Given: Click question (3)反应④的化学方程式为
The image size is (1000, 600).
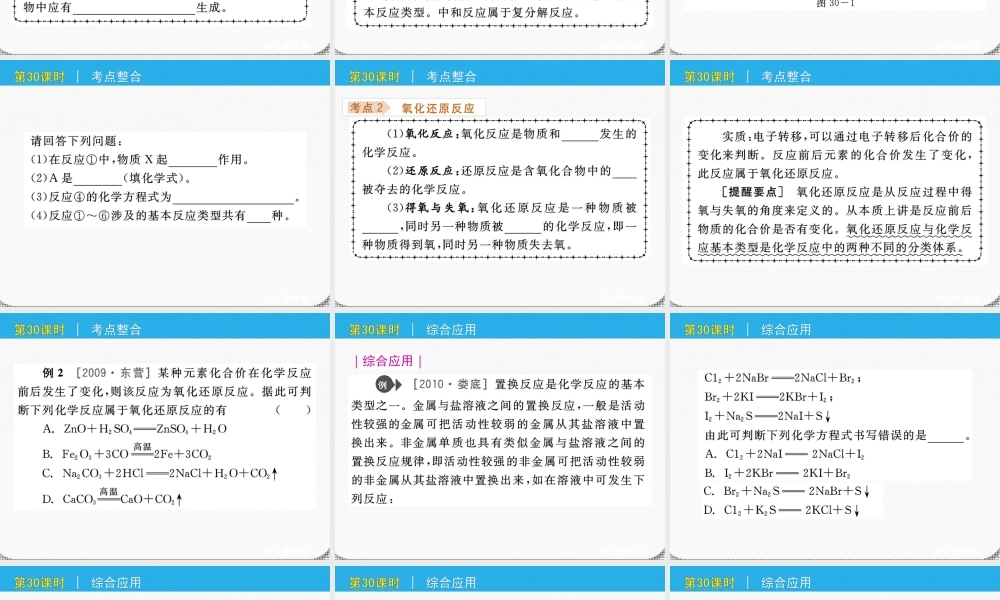Looking at the screenshot, I should tap(165, 197).
